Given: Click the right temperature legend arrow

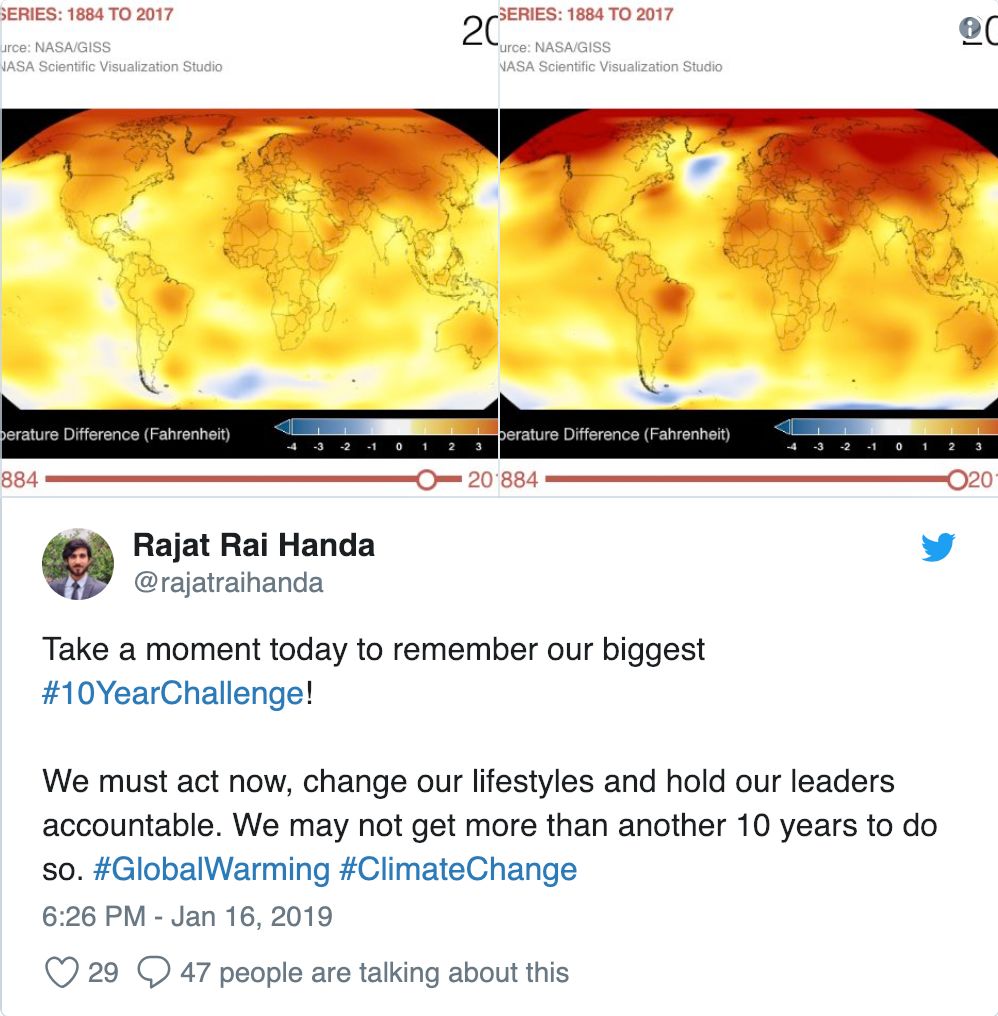Looking at the screenshot, I should pyautogui.click(x=783, y=426).
